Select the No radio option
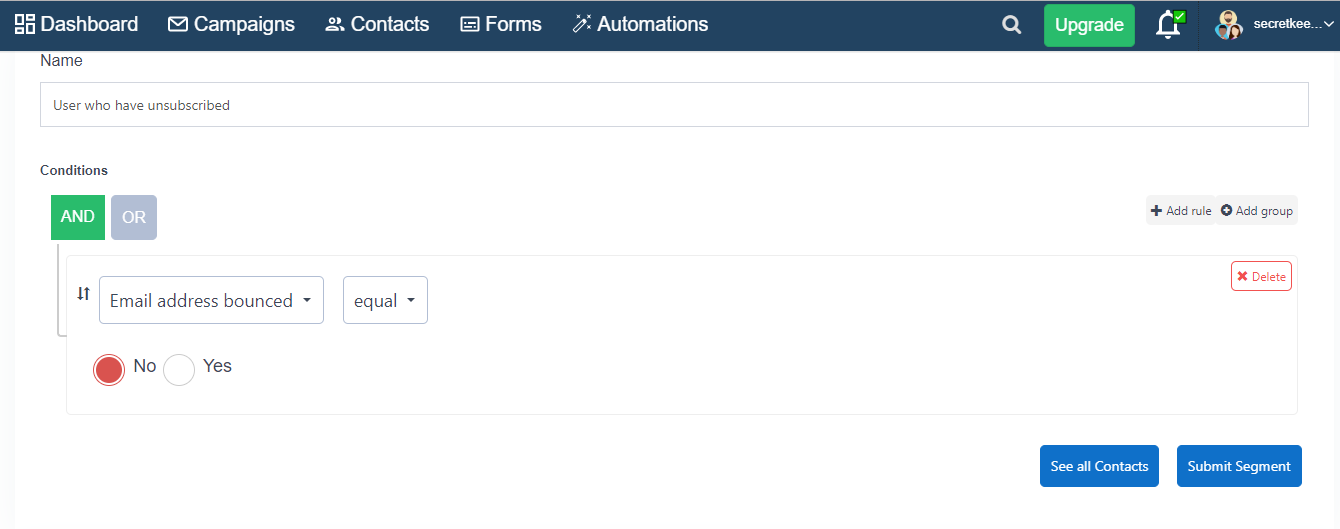Viewport: 1340px width, 529px height. (109, 370)
